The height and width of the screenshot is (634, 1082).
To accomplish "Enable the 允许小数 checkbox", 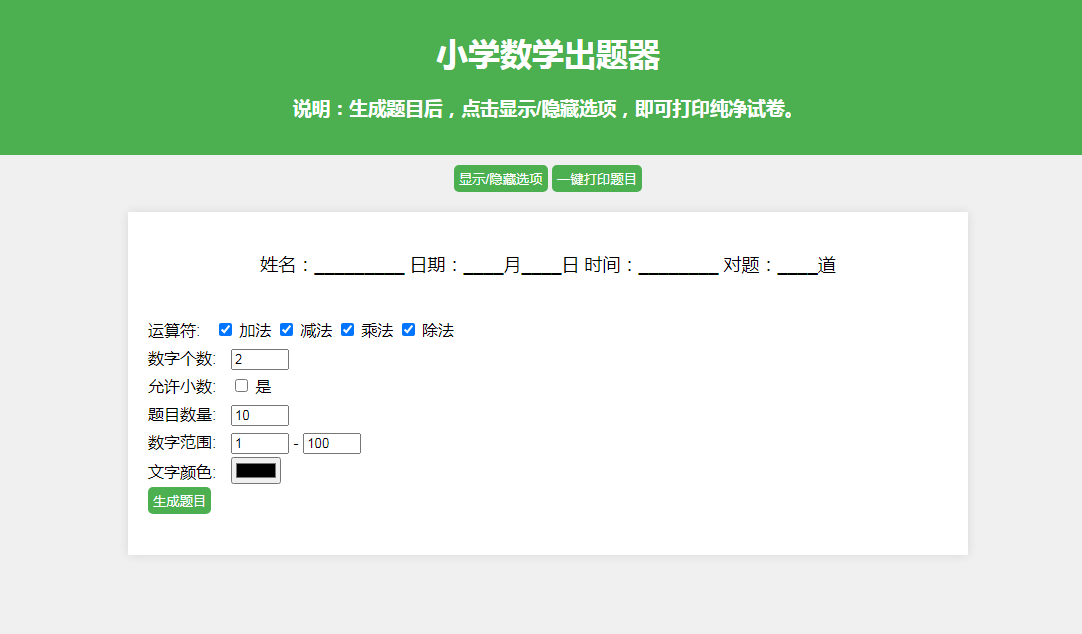I will (x=241, y=386).
